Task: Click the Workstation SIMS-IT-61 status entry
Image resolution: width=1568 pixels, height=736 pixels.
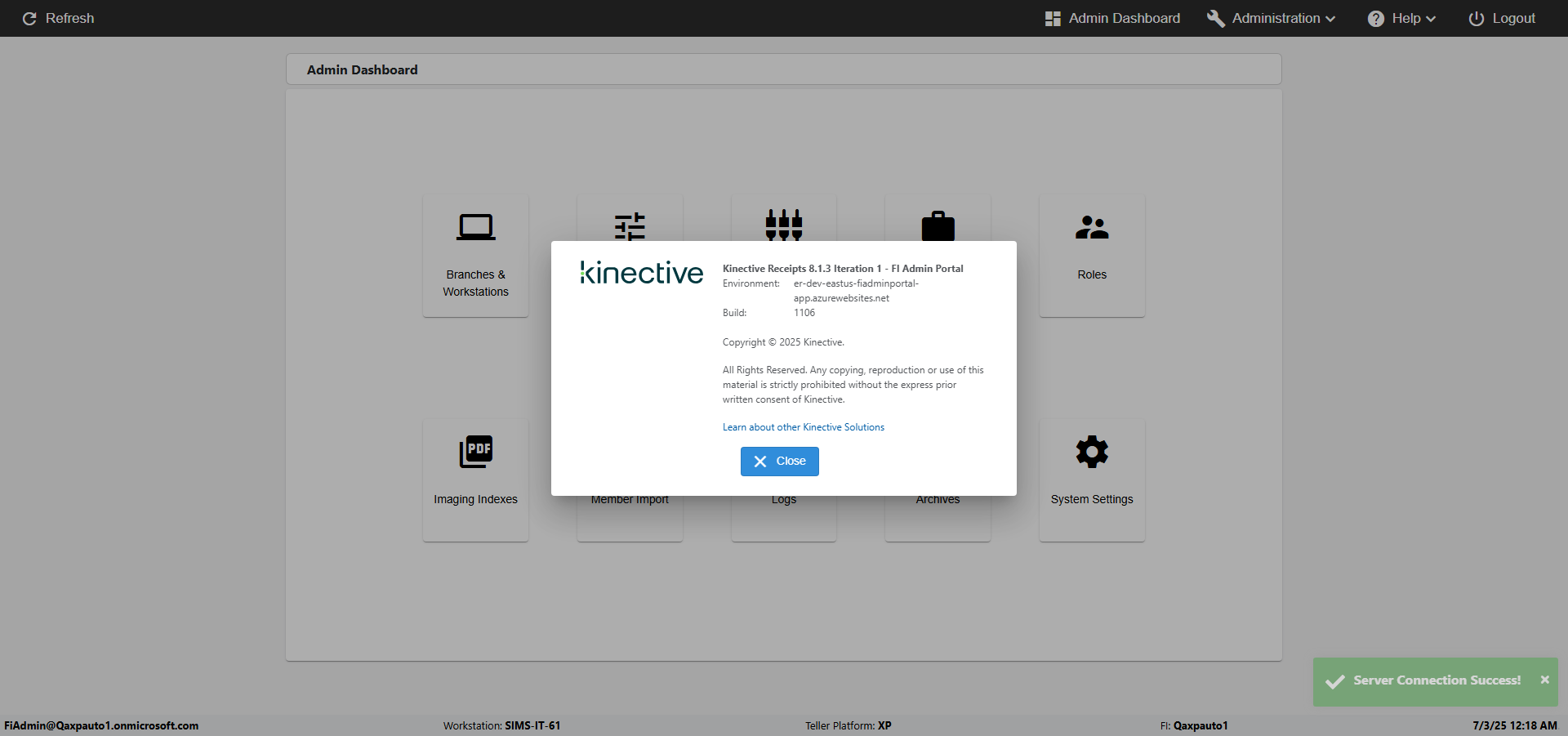Action: tap(501, 725)
